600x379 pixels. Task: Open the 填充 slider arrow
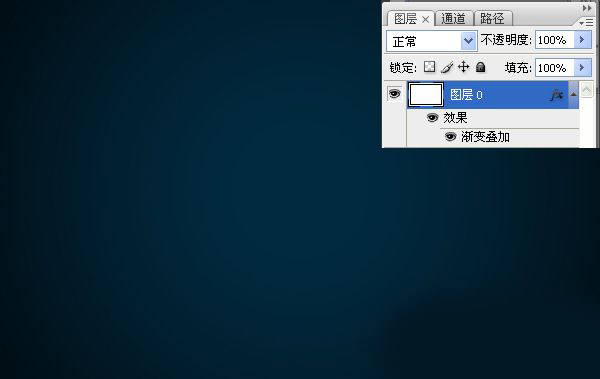(582, 68)
